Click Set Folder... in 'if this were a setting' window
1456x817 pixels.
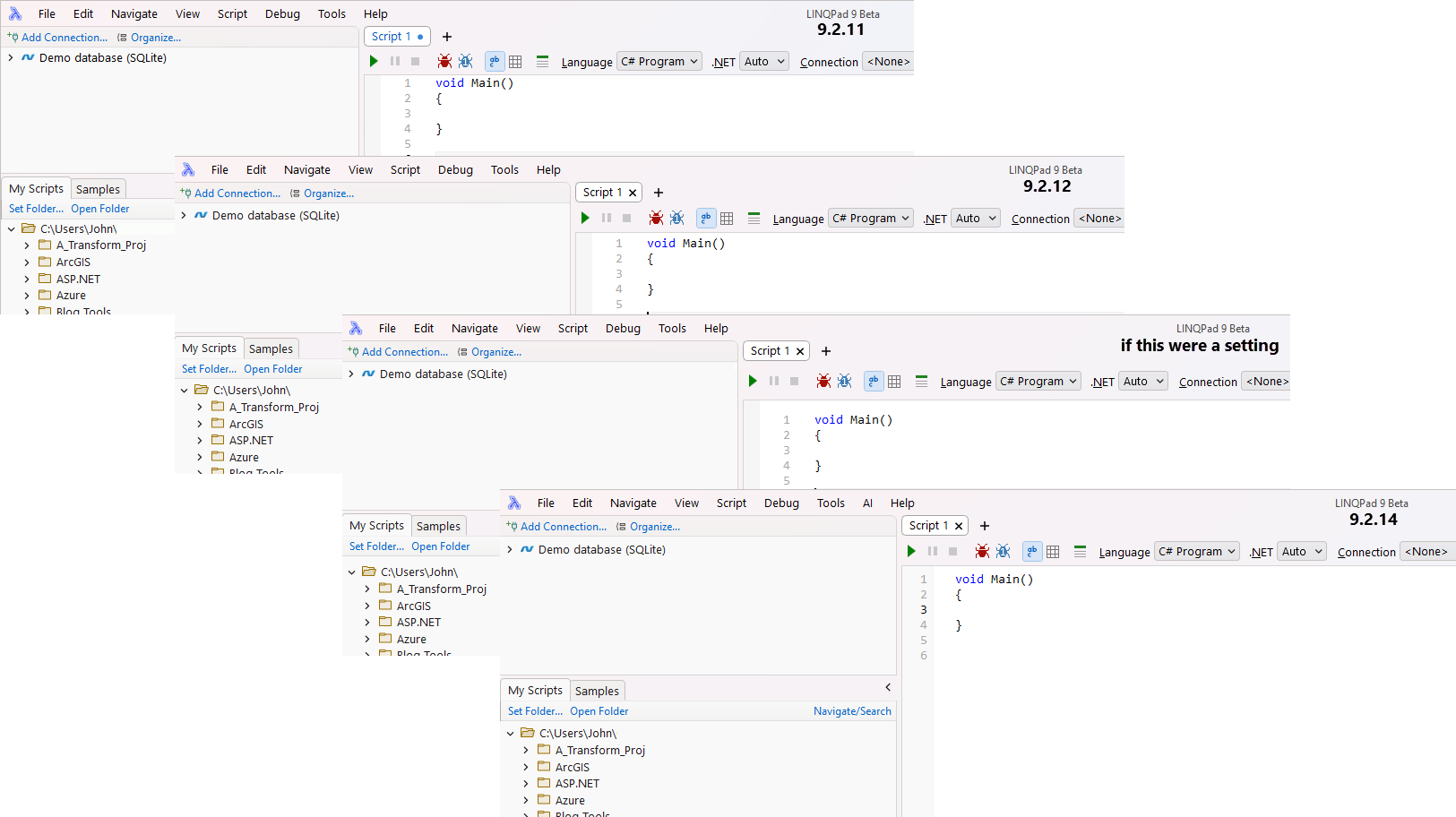tap(376, 546)
